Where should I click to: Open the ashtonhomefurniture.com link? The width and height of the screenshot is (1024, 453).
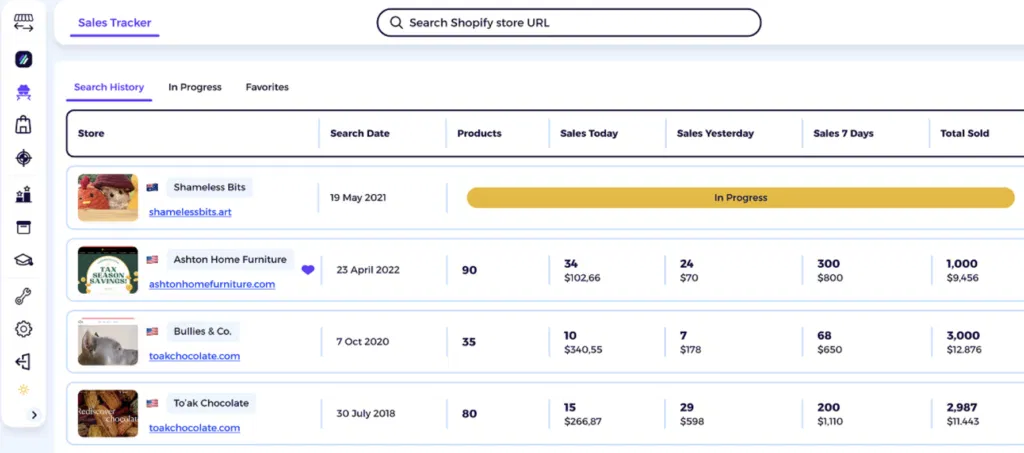[x=212, y=285]
